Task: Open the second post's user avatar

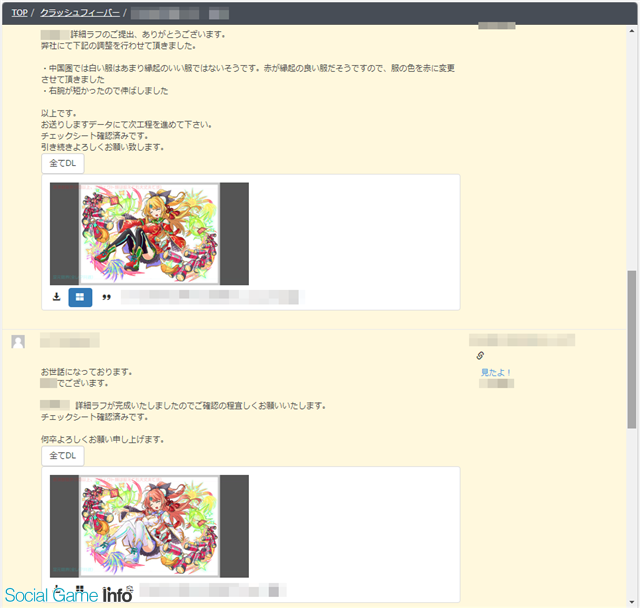Action: coord(18,342)
